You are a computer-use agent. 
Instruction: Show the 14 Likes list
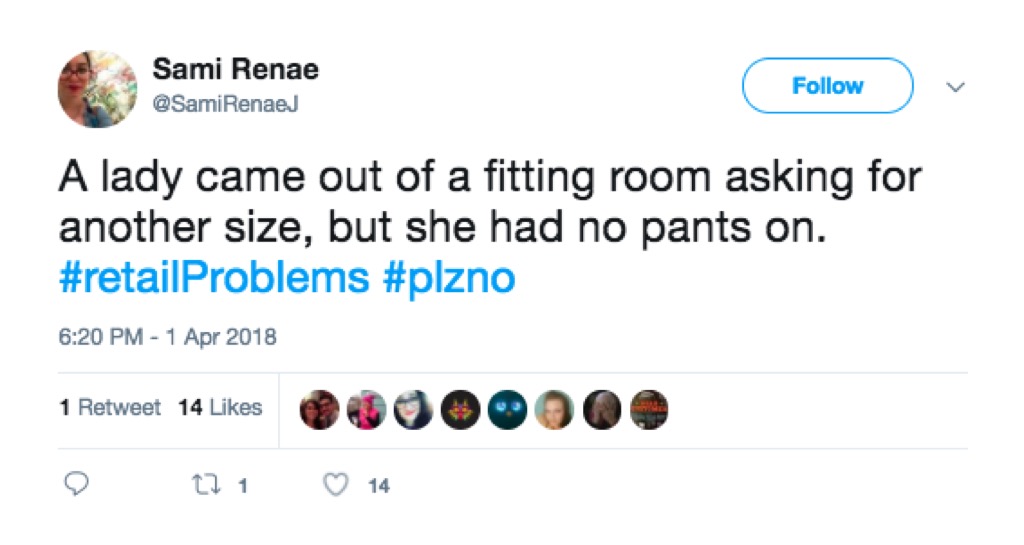point(220,408)
